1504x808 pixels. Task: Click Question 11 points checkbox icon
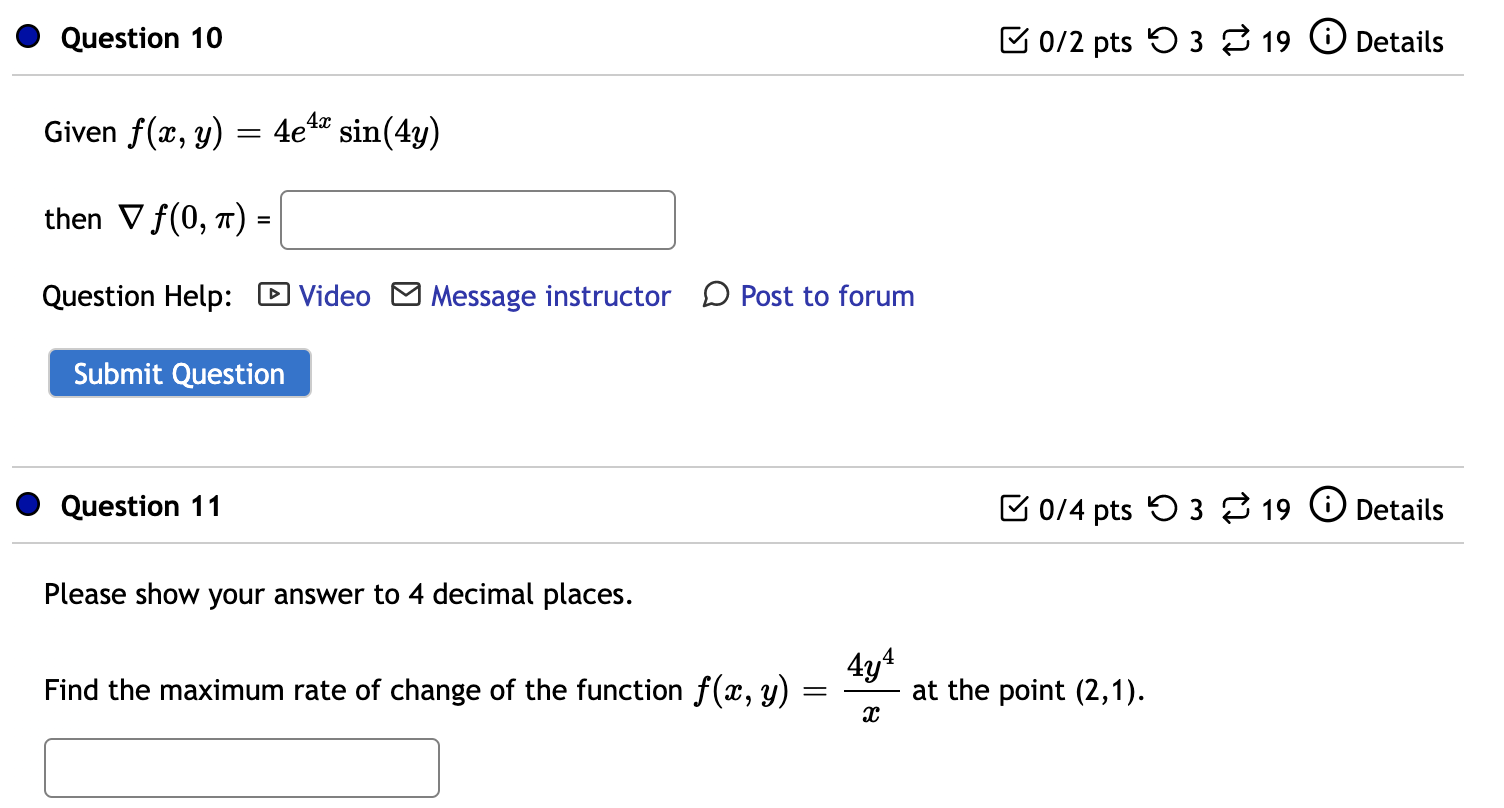tap(1014, 509)
